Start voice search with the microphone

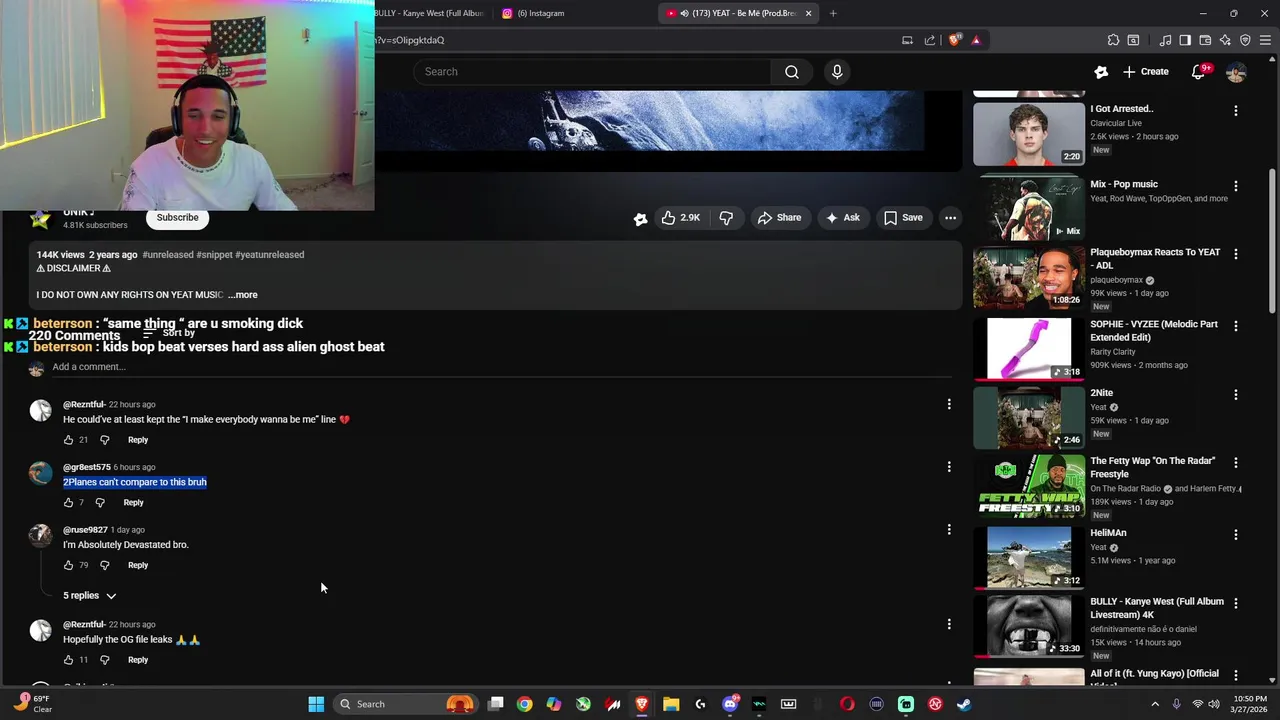[837, 72]
